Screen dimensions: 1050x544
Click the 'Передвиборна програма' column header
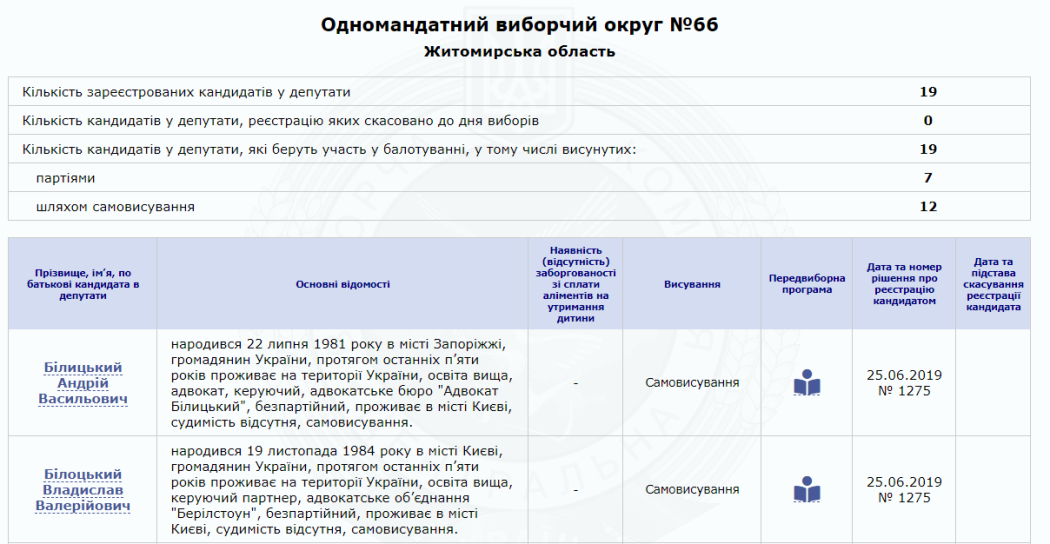pyautogui.click(x=806, y=284)
